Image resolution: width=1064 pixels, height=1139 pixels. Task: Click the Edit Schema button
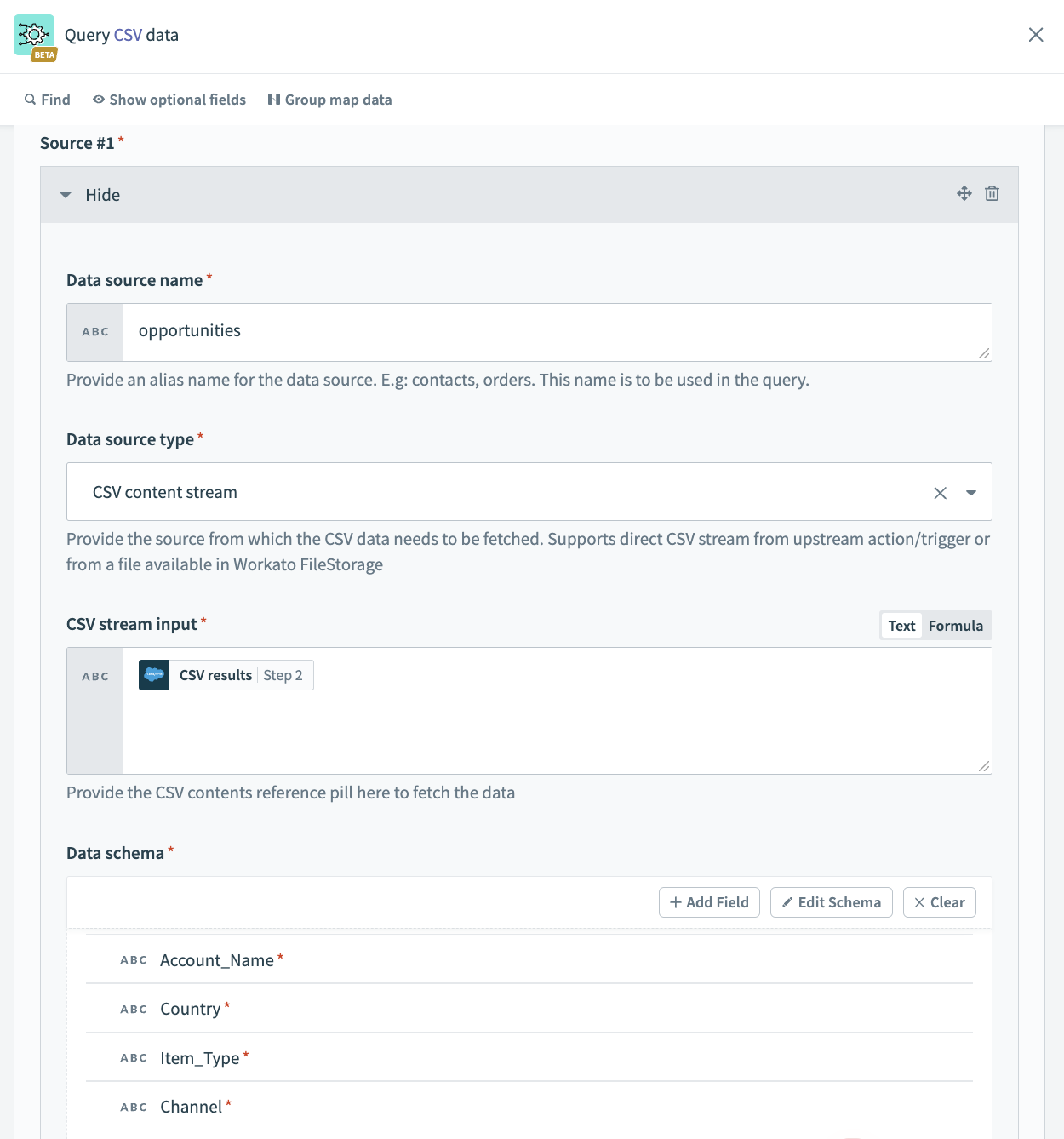click(831, 902)
